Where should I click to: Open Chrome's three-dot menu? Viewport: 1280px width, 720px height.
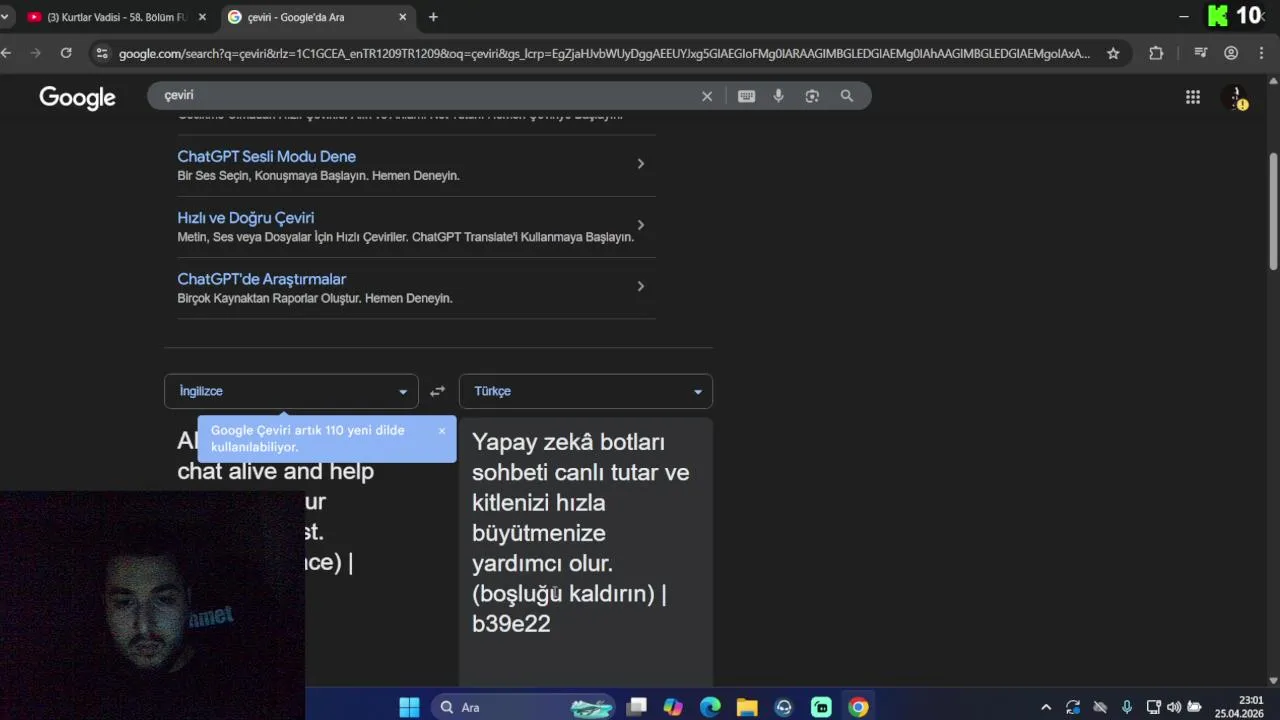coord(1261,53)
